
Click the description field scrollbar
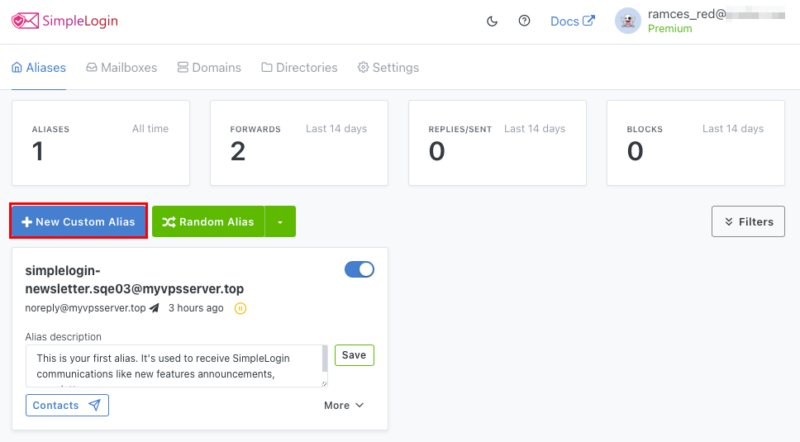point(324,359)
